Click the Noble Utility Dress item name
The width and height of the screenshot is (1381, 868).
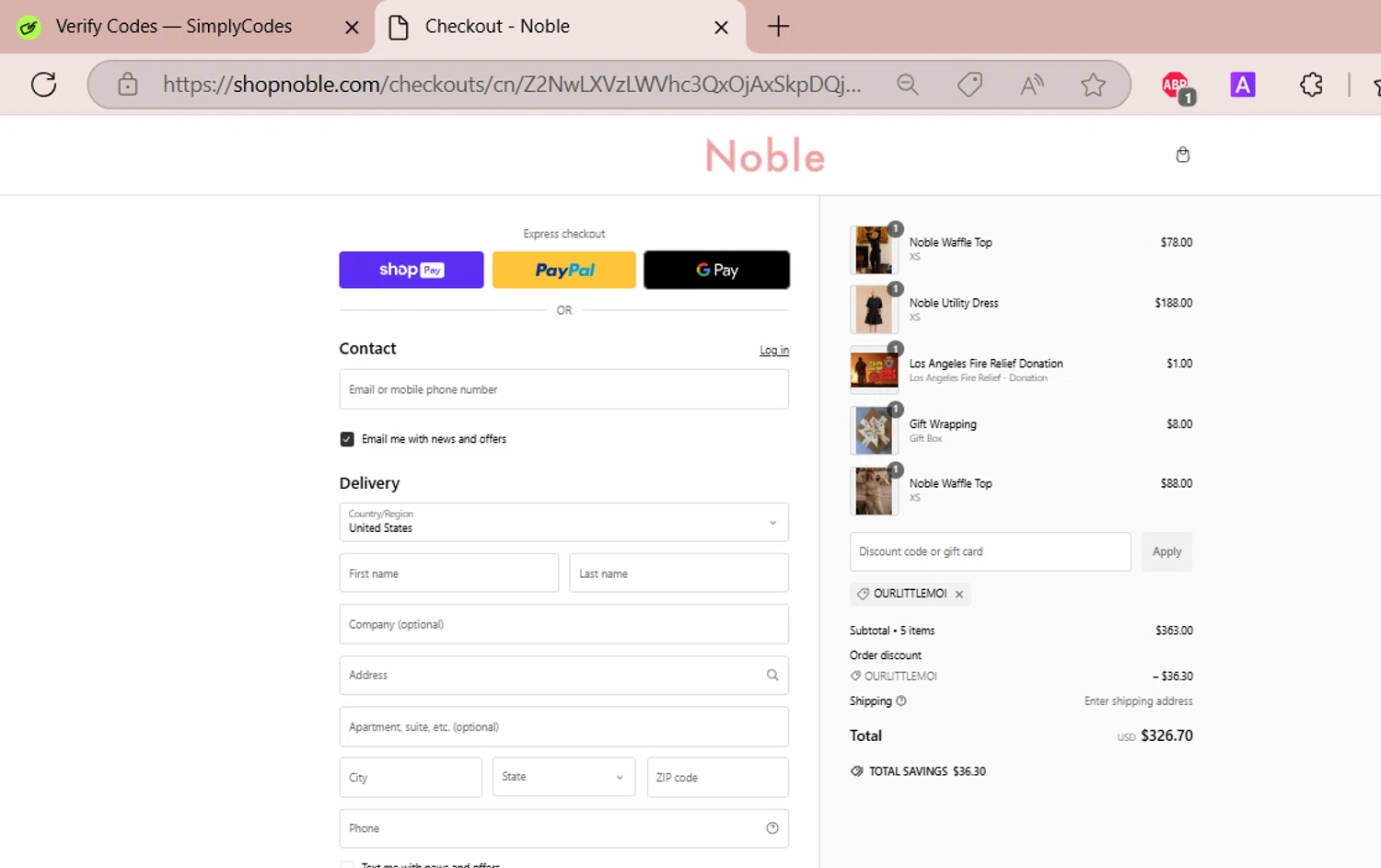[954, 303]
